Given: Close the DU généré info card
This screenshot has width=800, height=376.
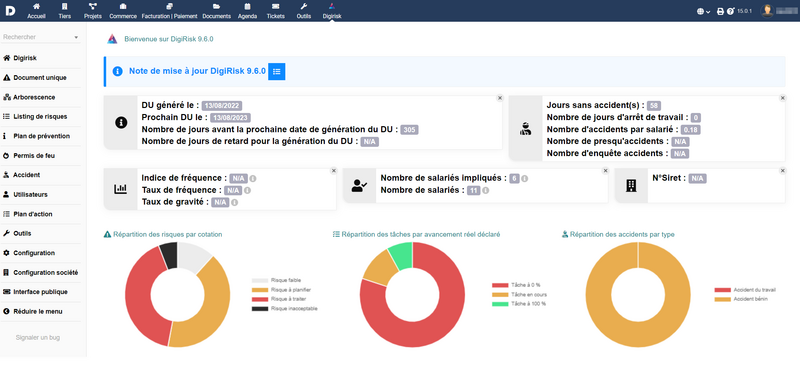Looking at the screenshot, I should click(499, 98).
